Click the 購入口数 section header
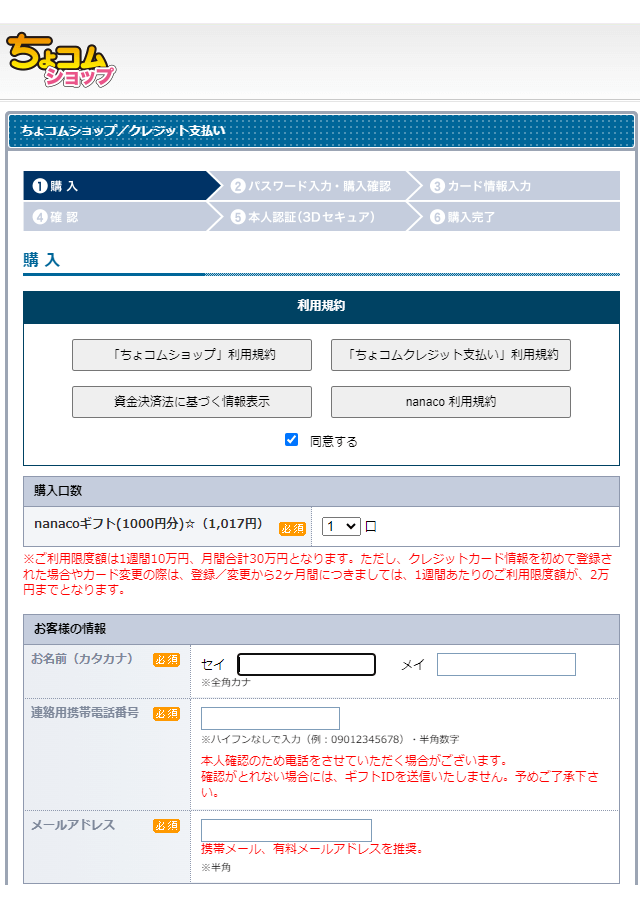Viewport: 640px width, 910px height. [321, 491]
